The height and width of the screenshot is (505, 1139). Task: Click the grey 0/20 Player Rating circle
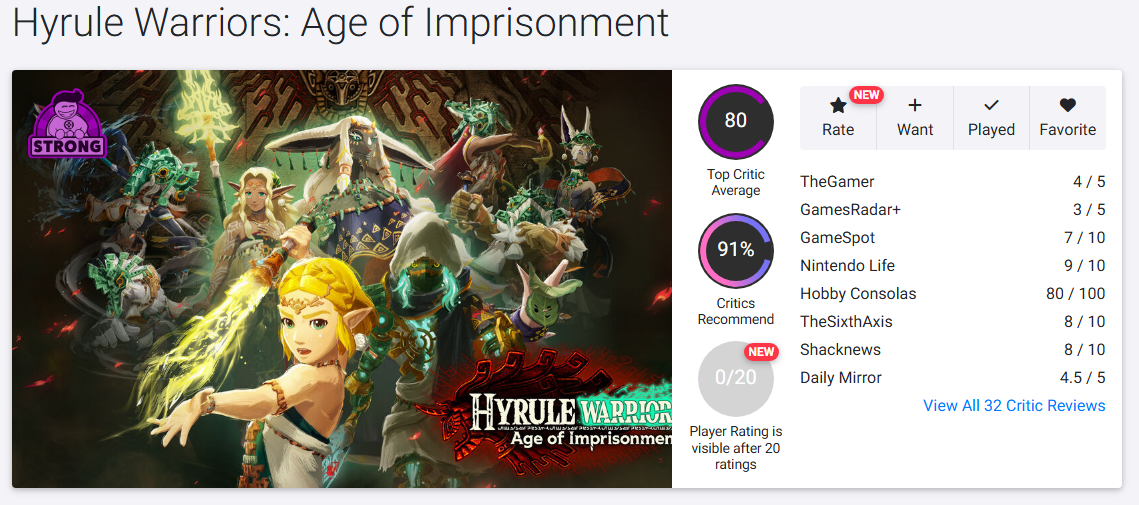click(735, 378)
